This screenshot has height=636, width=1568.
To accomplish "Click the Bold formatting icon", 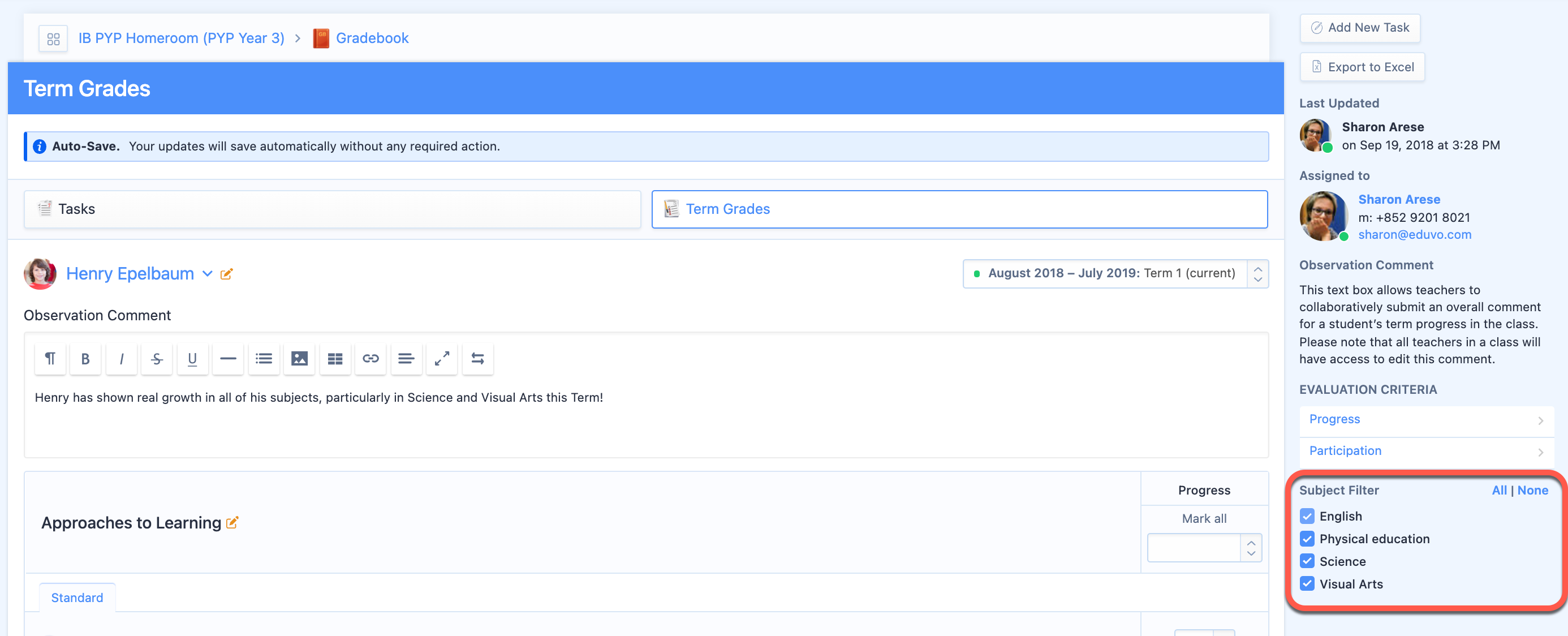I will (85, 359).
